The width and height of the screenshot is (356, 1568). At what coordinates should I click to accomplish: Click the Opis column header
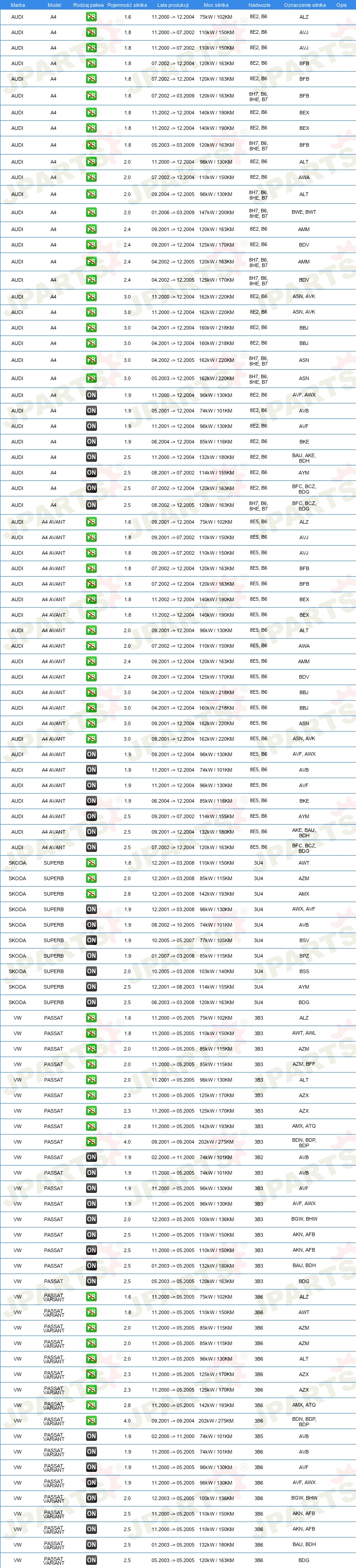coord(341,5)
